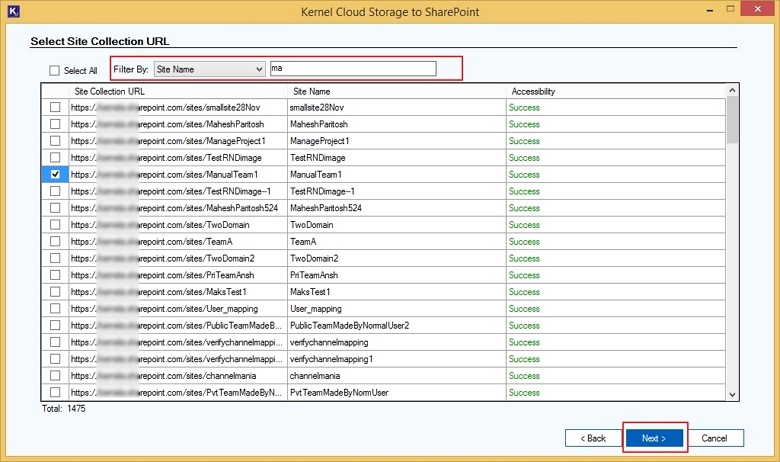Click the Cancel button
The image size is (780, 462).
point(714,438)
